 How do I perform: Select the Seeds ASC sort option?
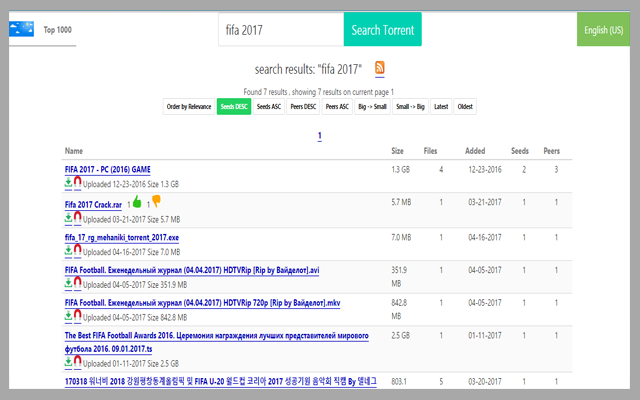pyautogui.click(x=269, y=106)
